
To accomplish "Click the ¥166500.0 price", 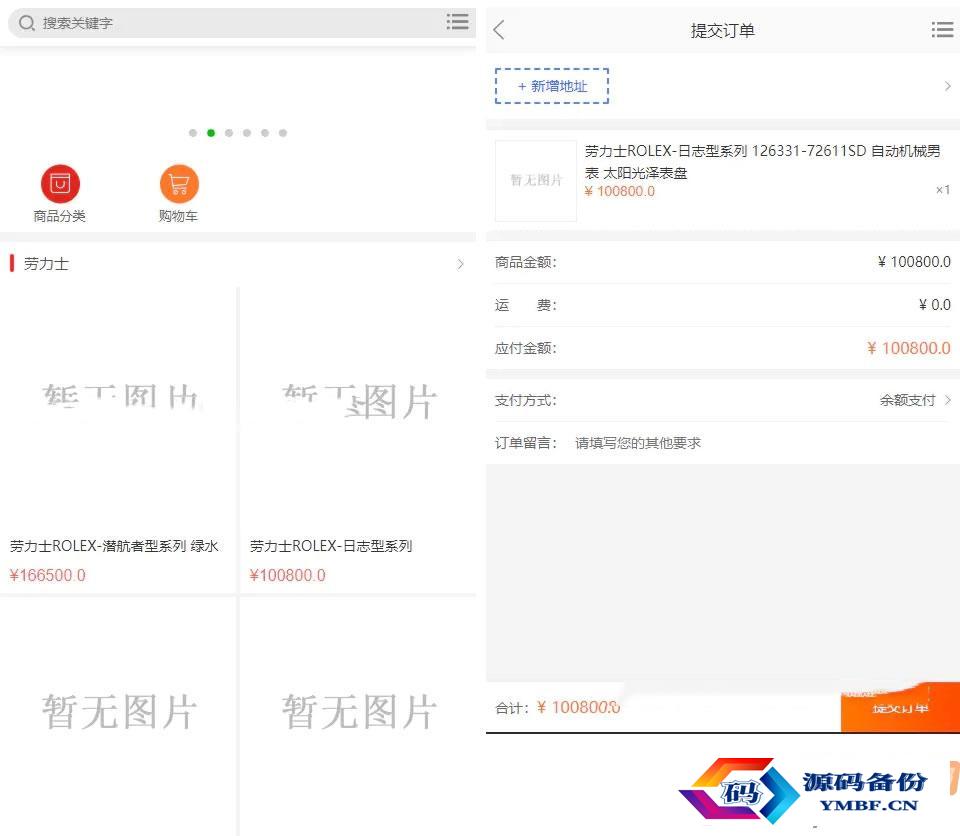I will (48, 575).
